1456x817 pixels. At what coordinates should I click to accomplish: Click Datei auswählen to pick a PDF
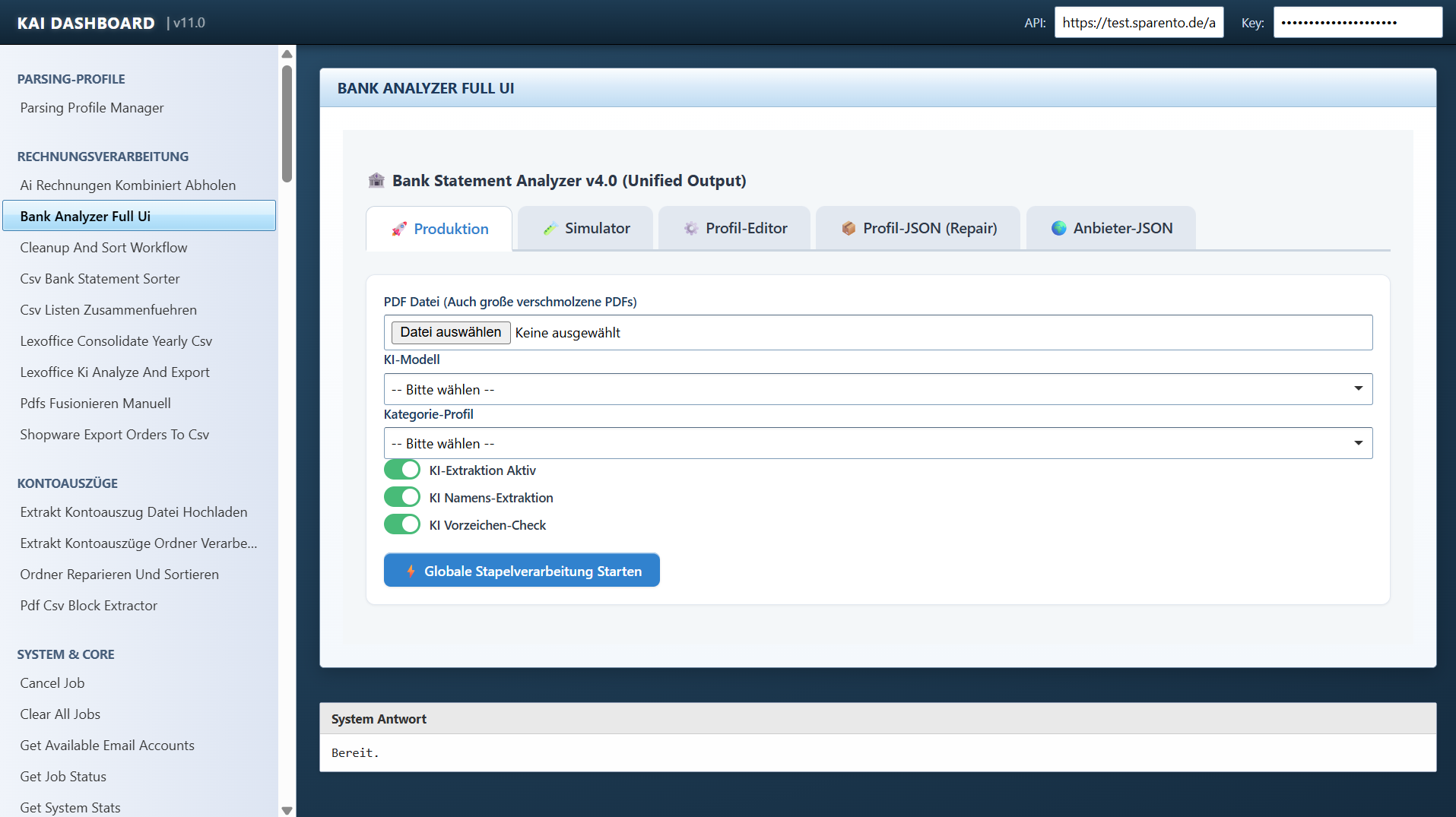pyautogui.click(x=450, y=332)
